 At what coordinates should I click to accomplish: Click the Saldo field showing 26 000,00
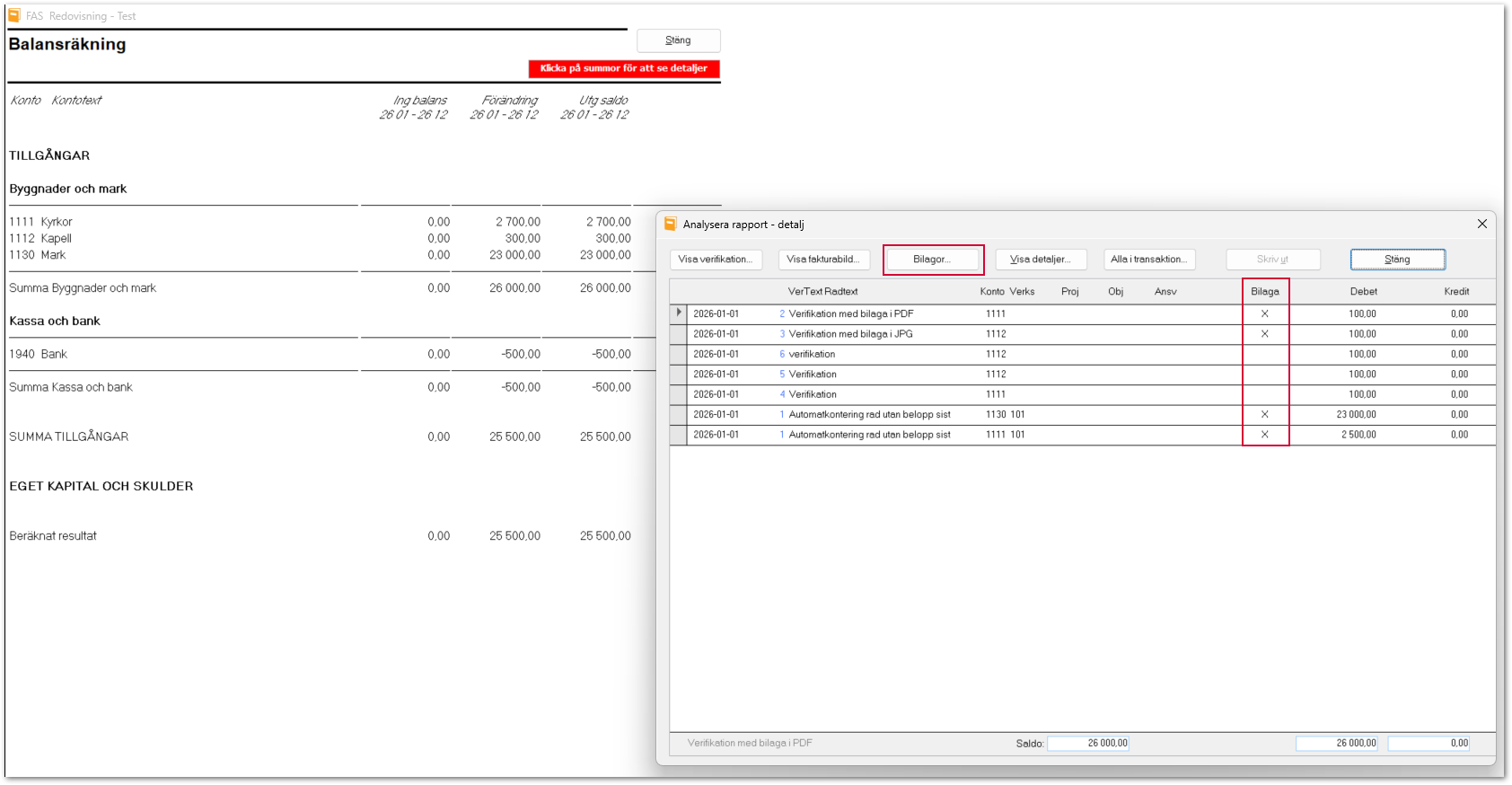click(1088, 743)
